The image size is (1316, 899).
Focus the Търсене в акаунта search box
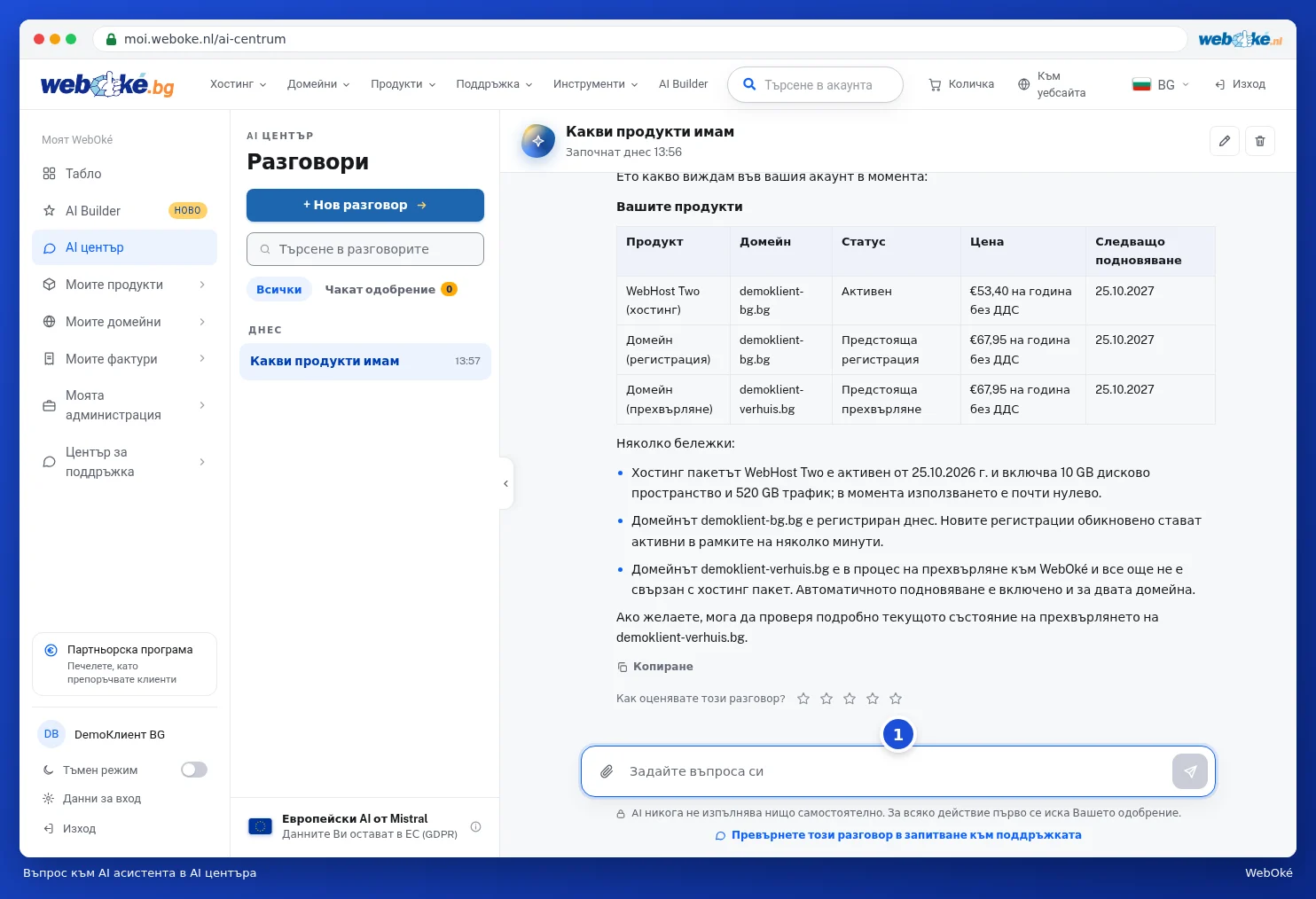[815, 84]
